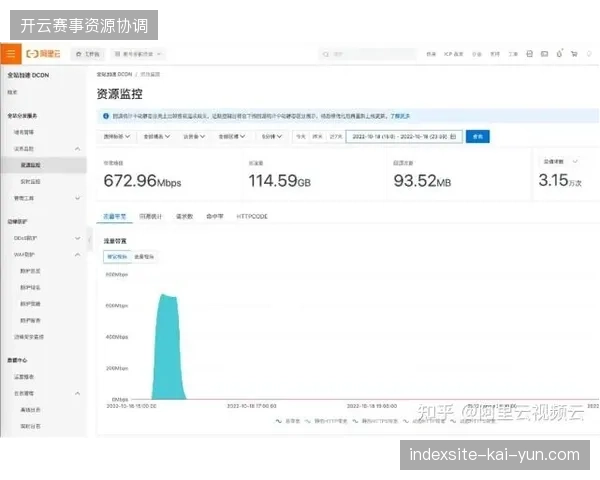The image size is (600, 480).
Task: Open 防护策略 under WAF防护
Action: pos(30,304)
